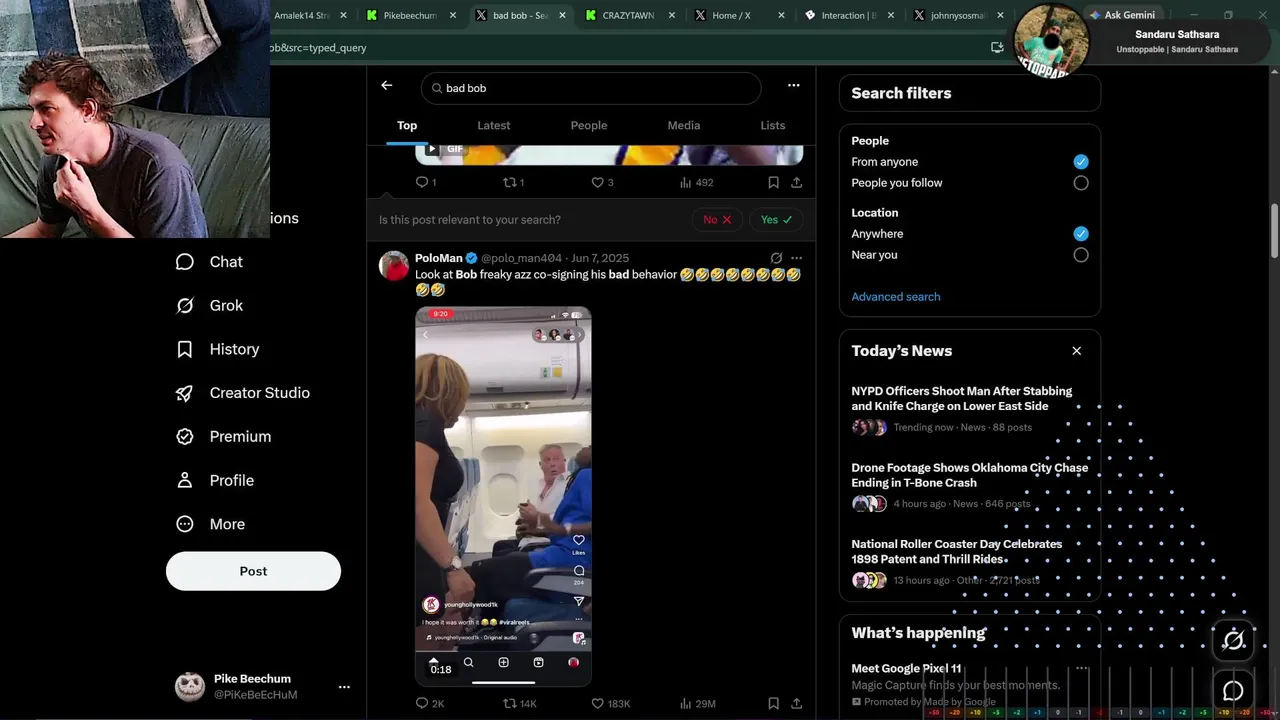The image size is (1280, 720).
Task: View analytics of post with 29M views
Action: click(698, 703)
